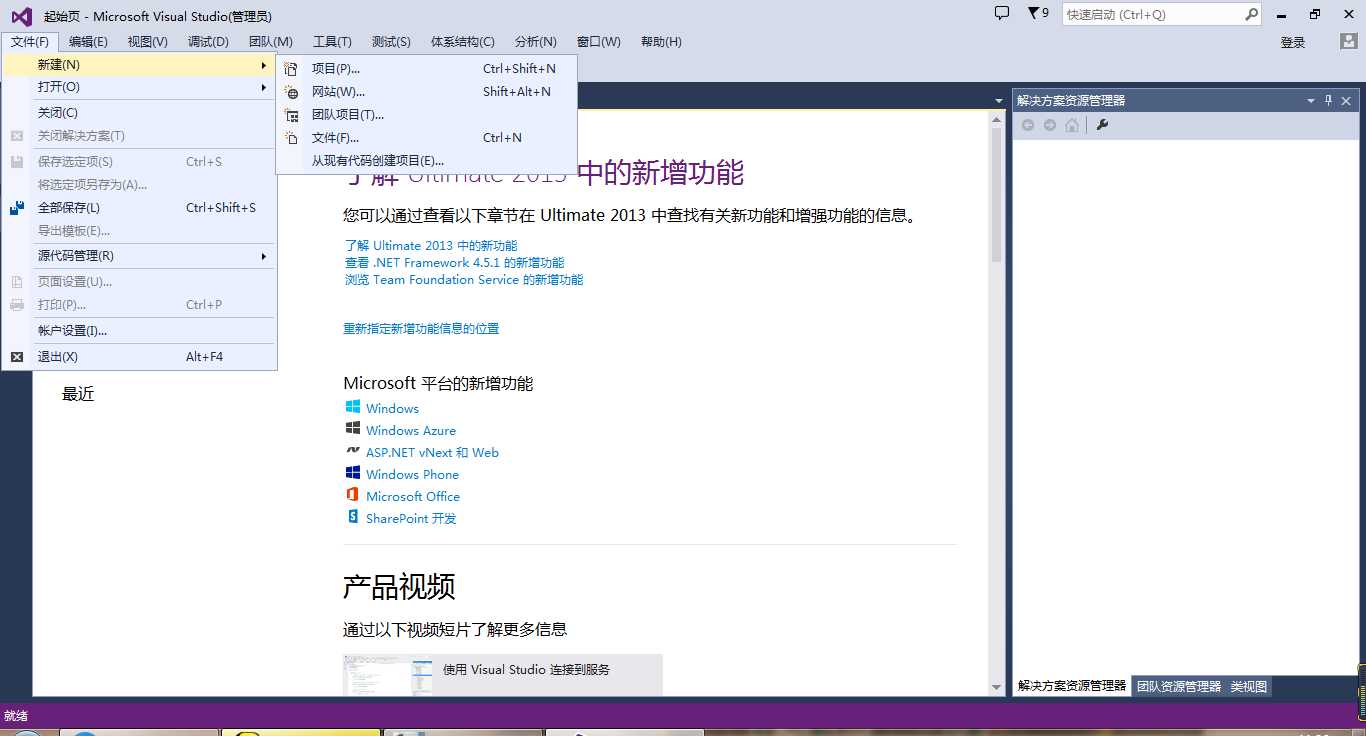Choose 项目(P)... to create a new project
Image resolution: width=1366 pixels, height=736 pixels.
(427, 69)
